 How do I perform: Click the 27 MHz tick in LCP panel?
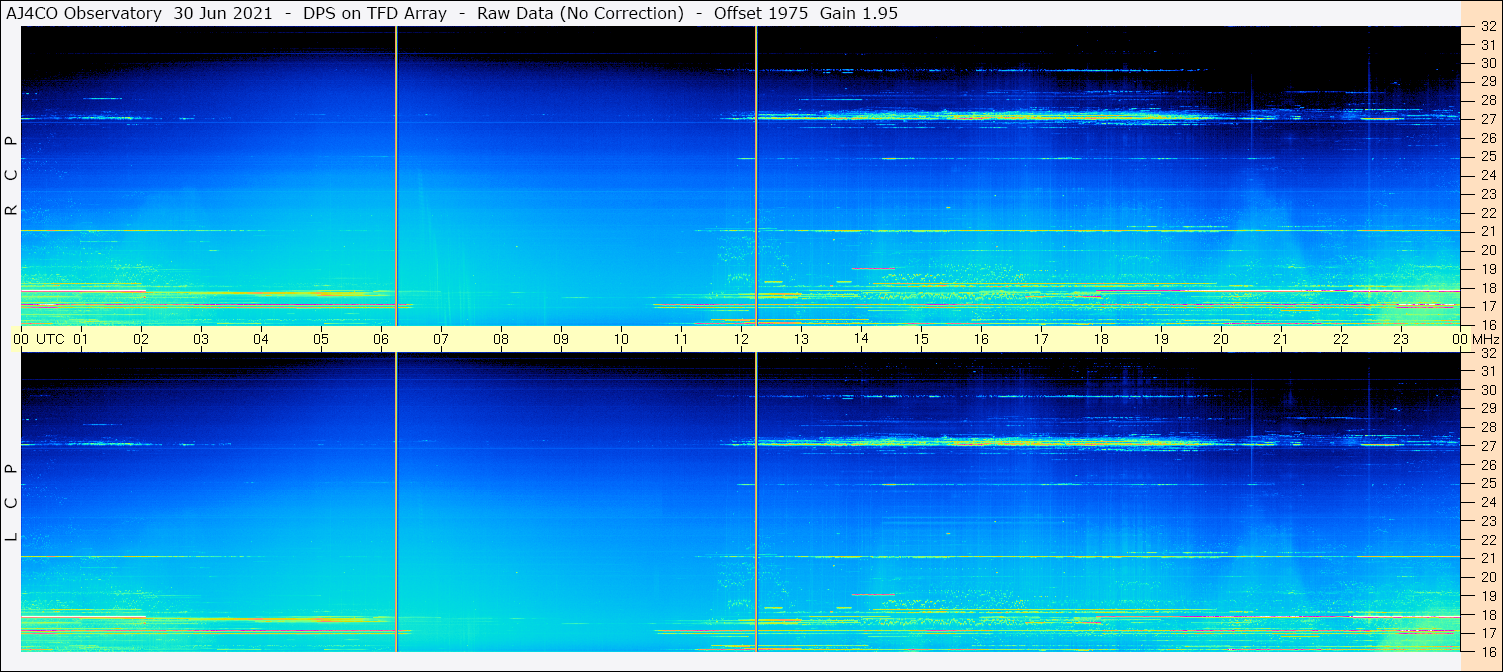coord(1487,446)
